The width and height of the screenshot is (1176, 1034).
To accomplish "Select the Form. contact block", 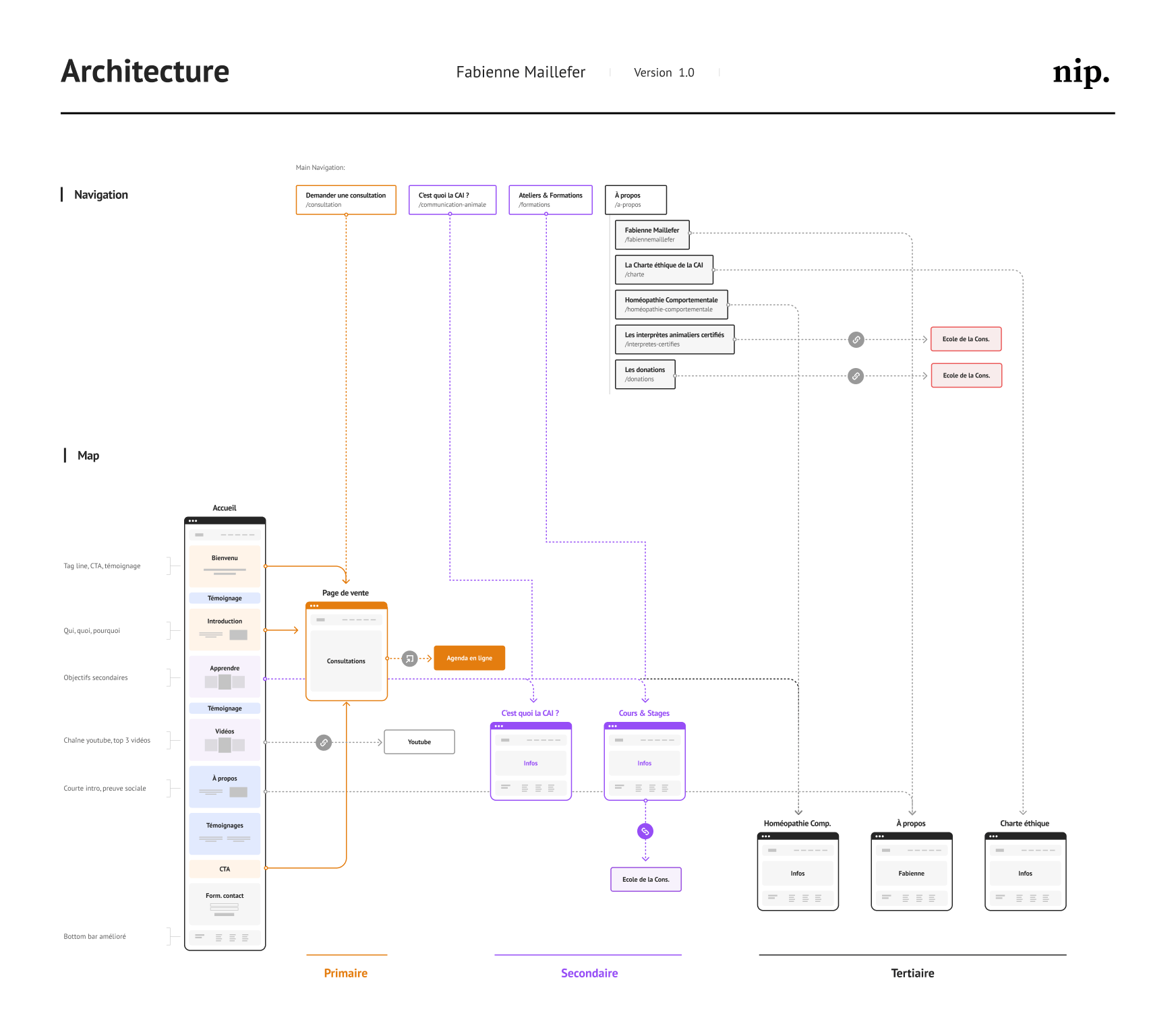I will click(225, 904).
